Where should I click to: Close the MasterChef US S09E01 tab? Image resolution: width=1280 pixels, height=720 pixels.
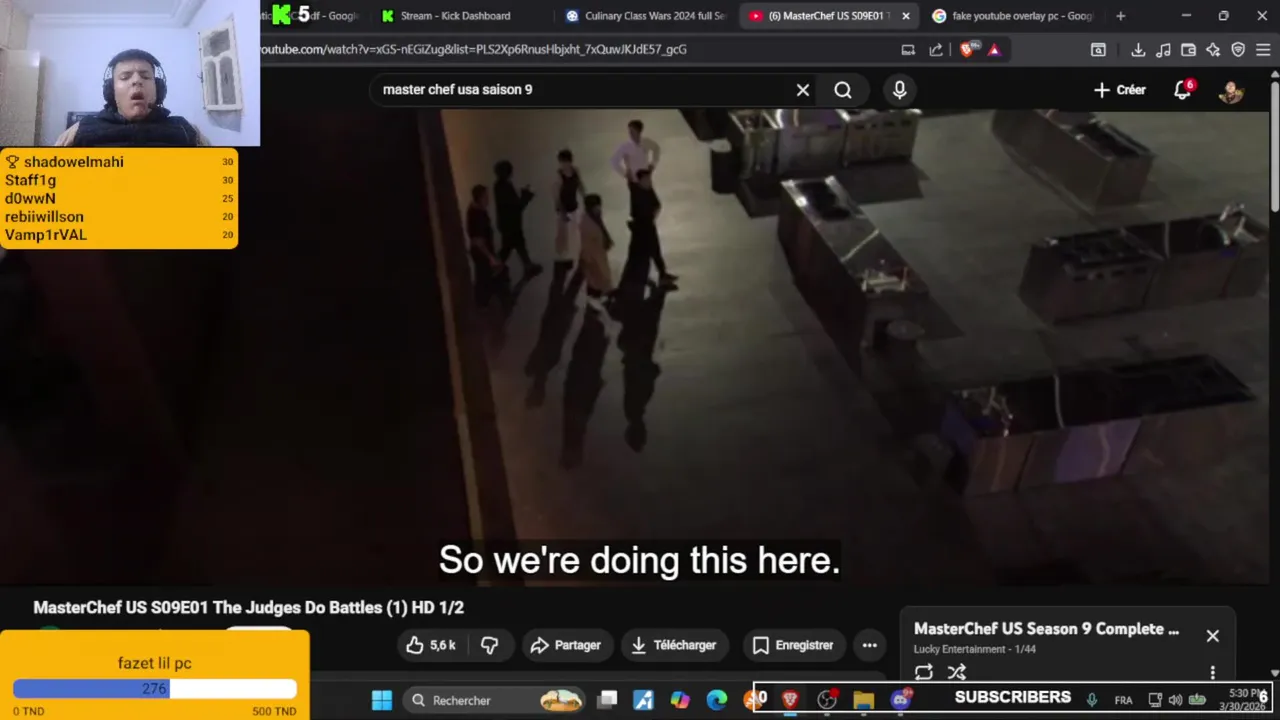pyautogui.click(x=906, y=16)
